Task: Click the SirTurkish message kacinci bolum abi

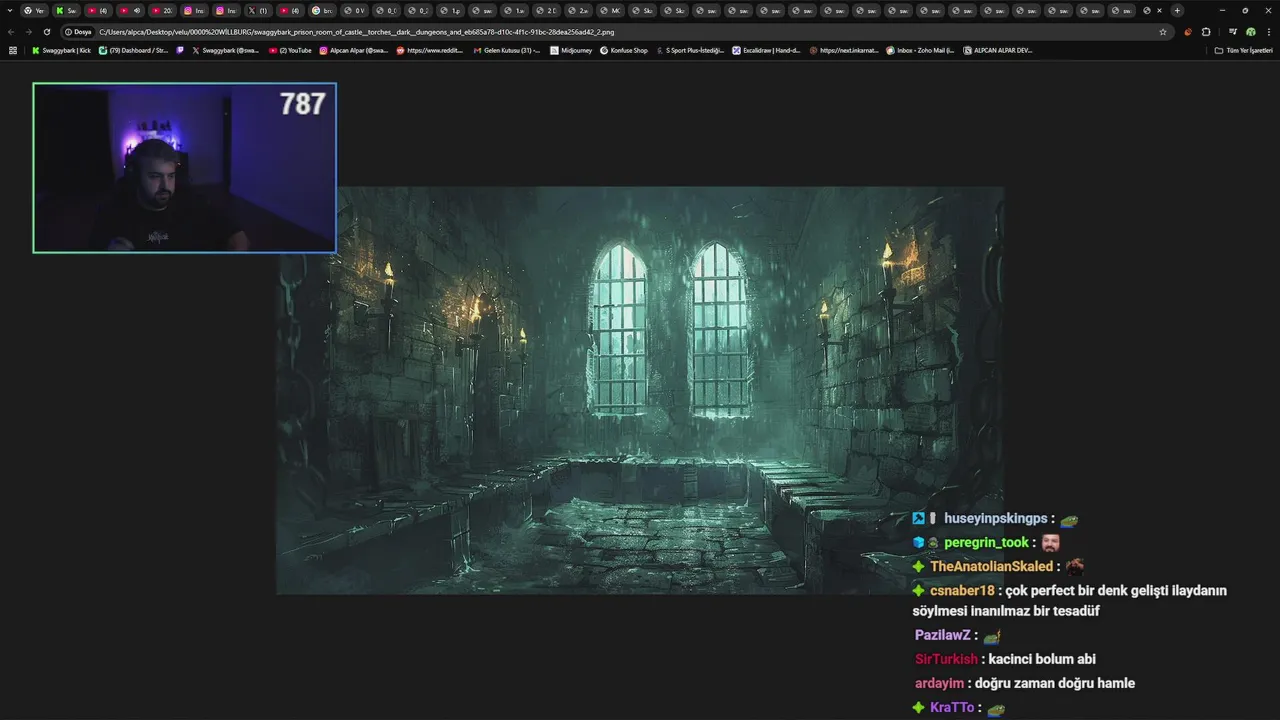Action: click(x=1042, y=659)
